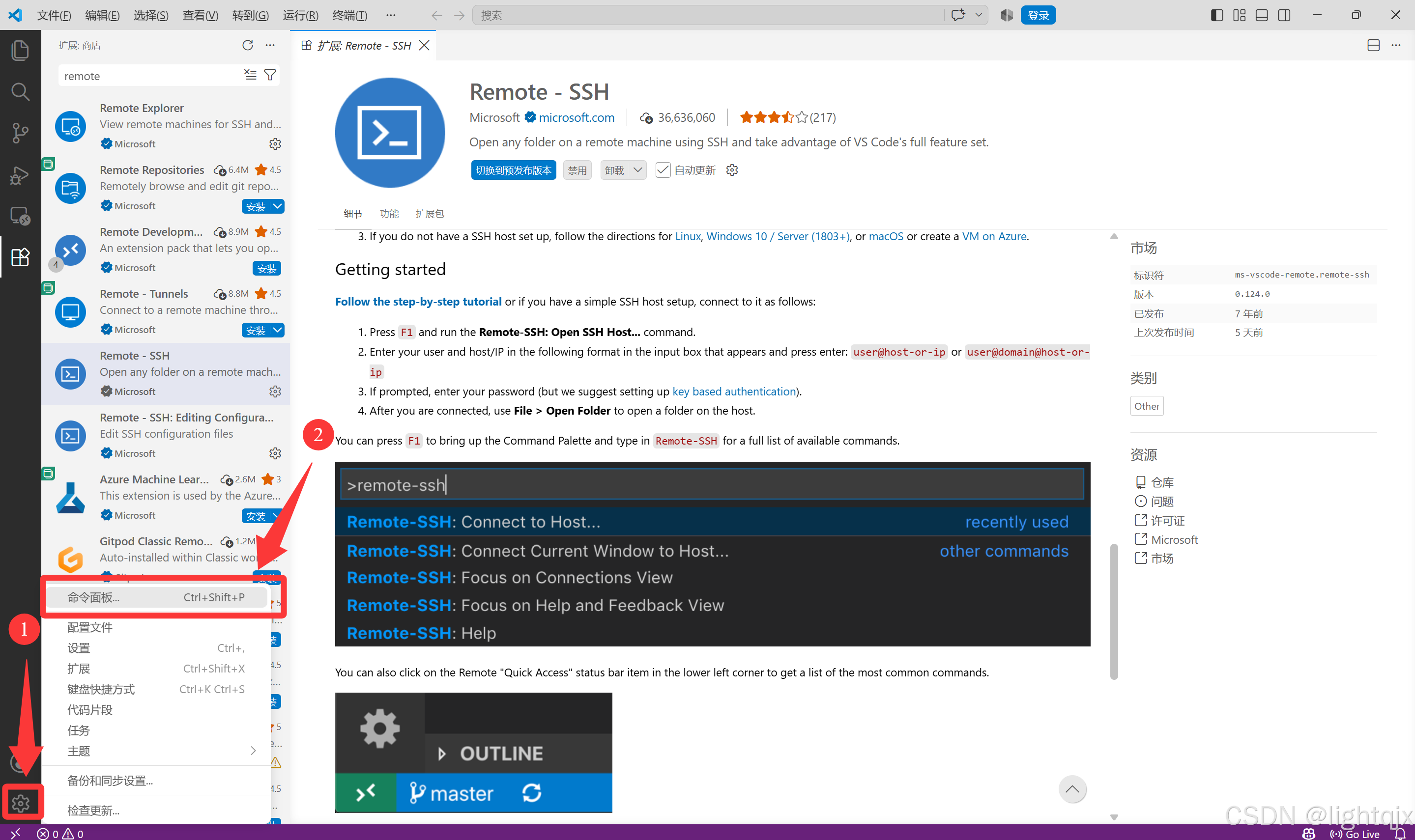Viewport: 1415px width, 840px height.
Task: Open the extension search filter options
Action: [x=271, y=75]
